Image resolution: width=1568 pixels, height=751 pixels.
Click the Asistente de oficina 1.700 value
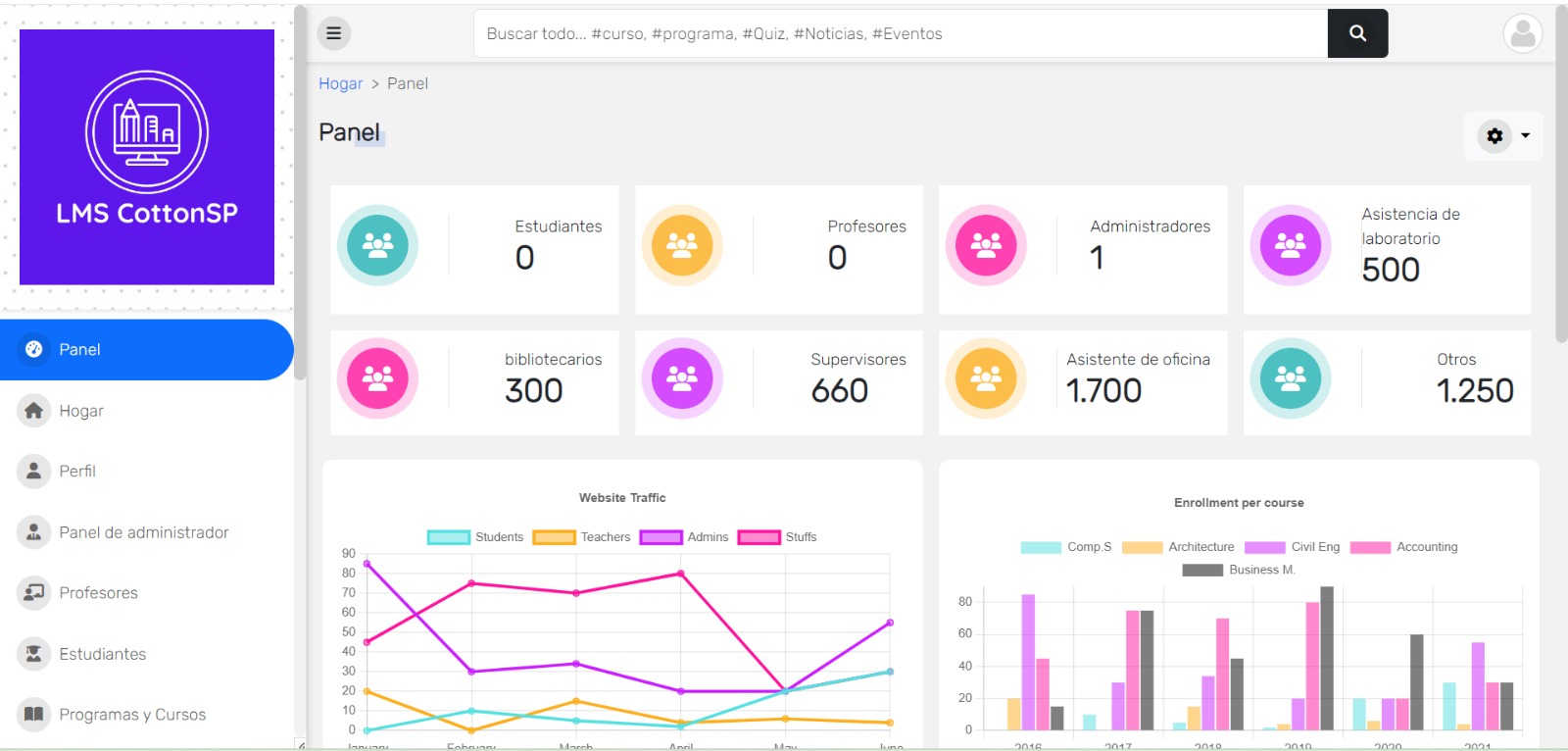coord(1104,390)
